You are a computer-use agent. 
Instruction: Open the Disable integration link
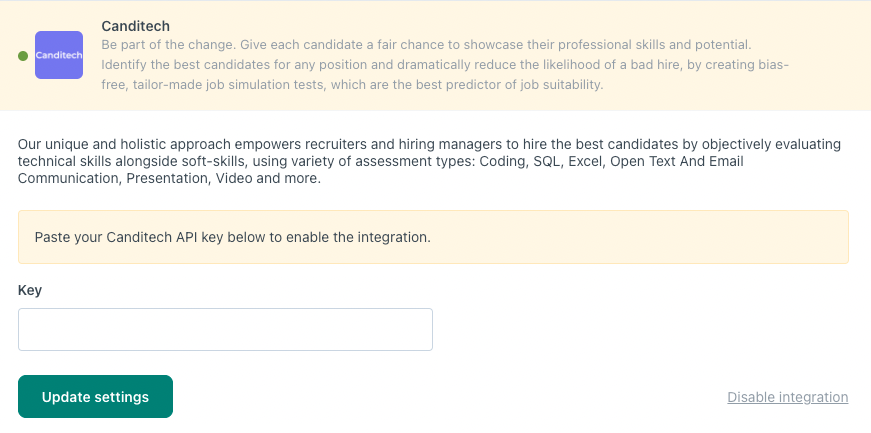[x=788, y=397]
